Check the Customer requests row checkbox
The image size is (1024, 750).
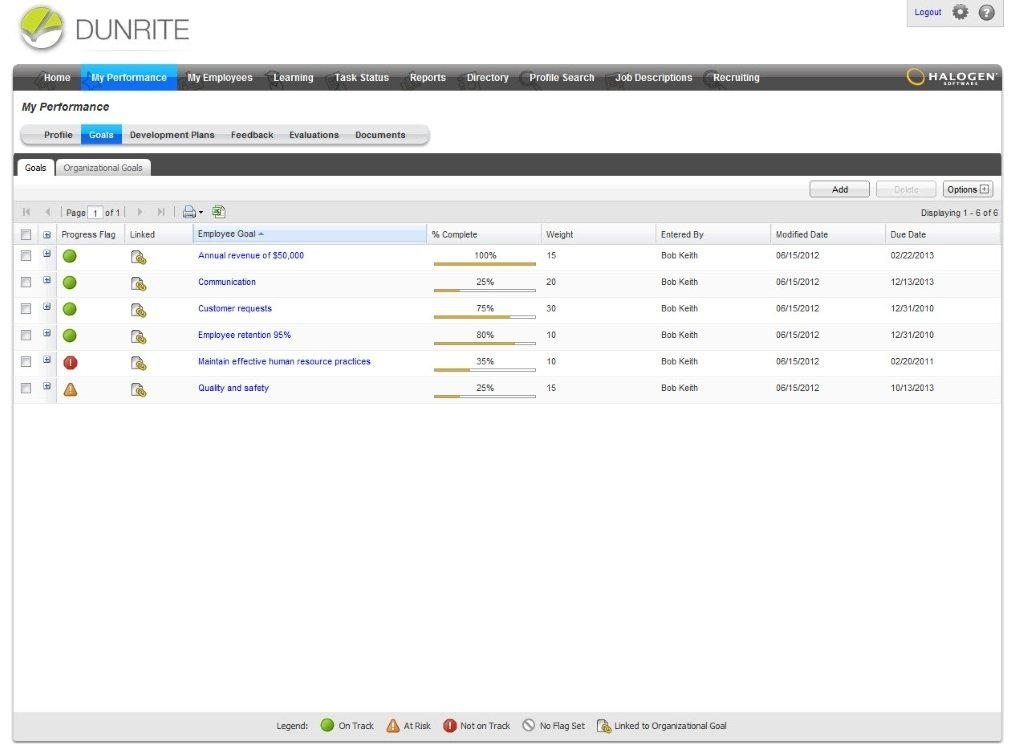tap(25, 308)
